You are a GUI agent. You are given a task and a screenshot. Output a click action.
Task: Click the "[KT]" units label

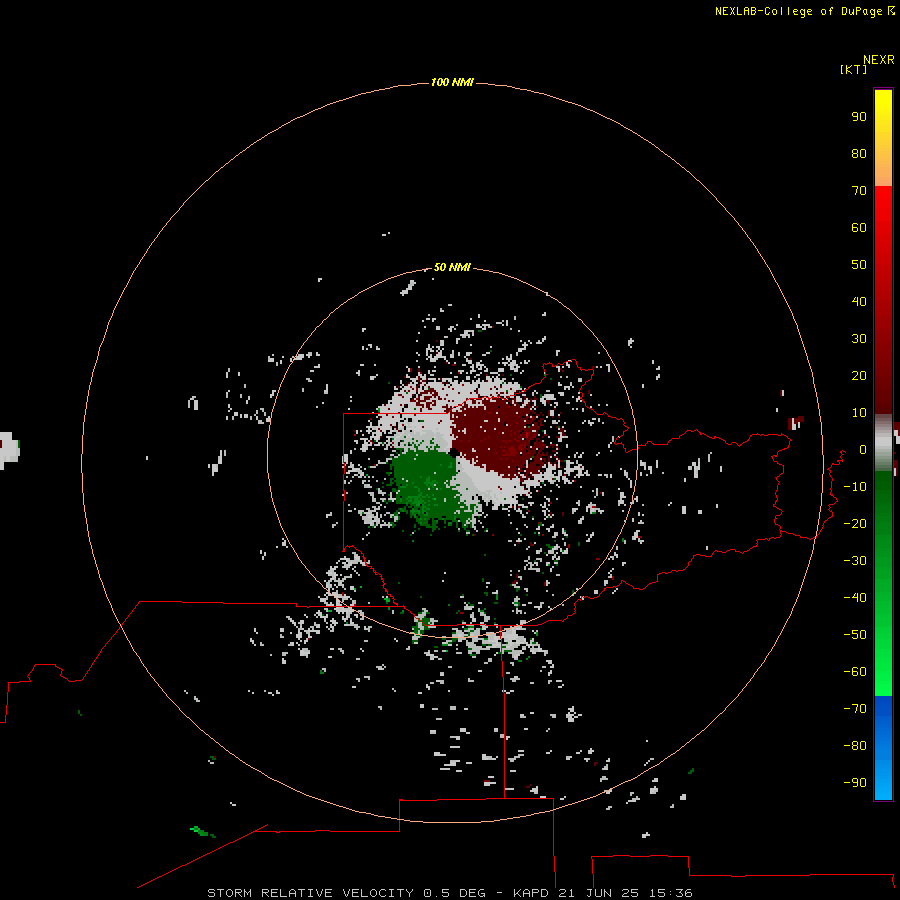[x=853, y=69]
